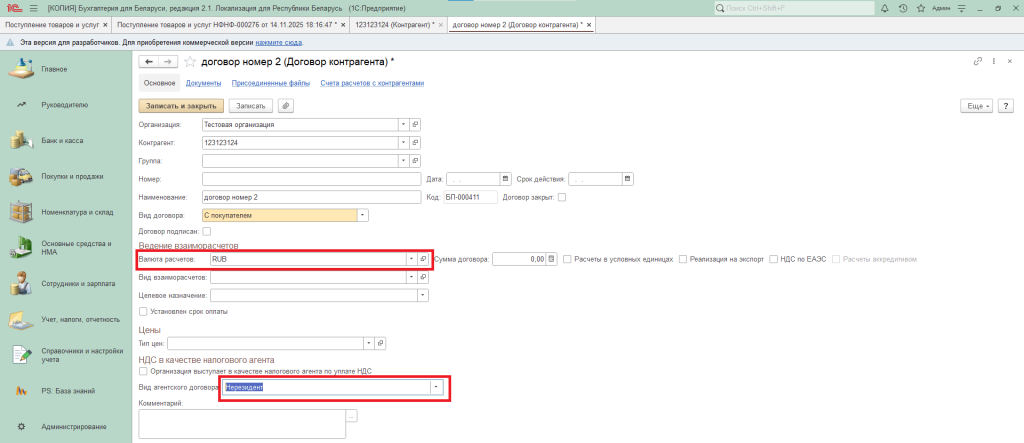The width and height of the screenshot is (1024, 443).
Task: Click the get link chain icon
Action: point(977,62)
